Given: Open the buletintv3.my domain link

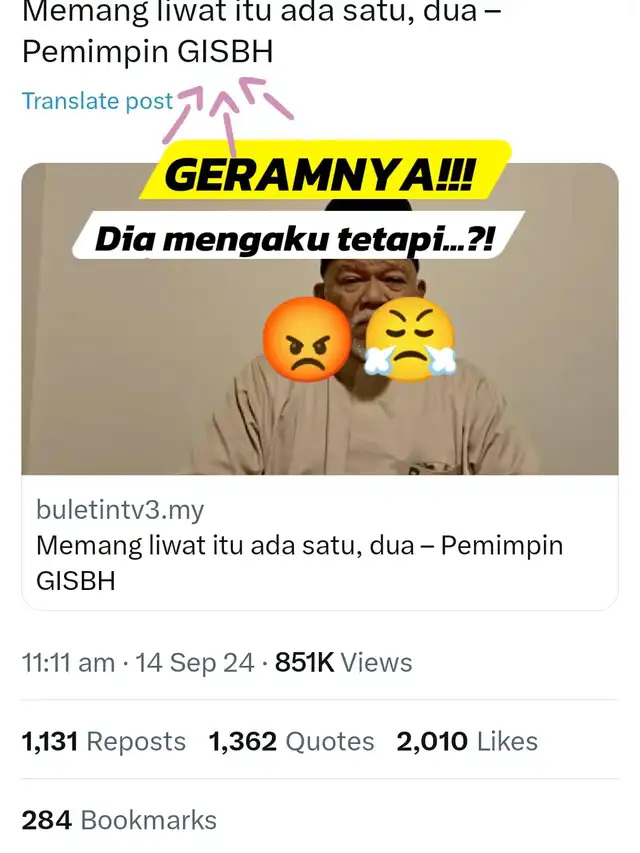Looking at the screenshot, I should [x=120, y=510].
